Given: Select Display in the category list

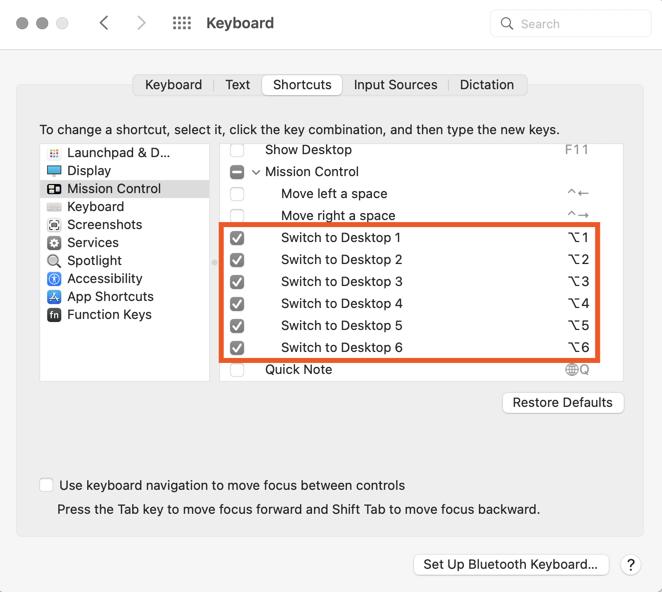Looking at the screenshot, I should point(125,171).
